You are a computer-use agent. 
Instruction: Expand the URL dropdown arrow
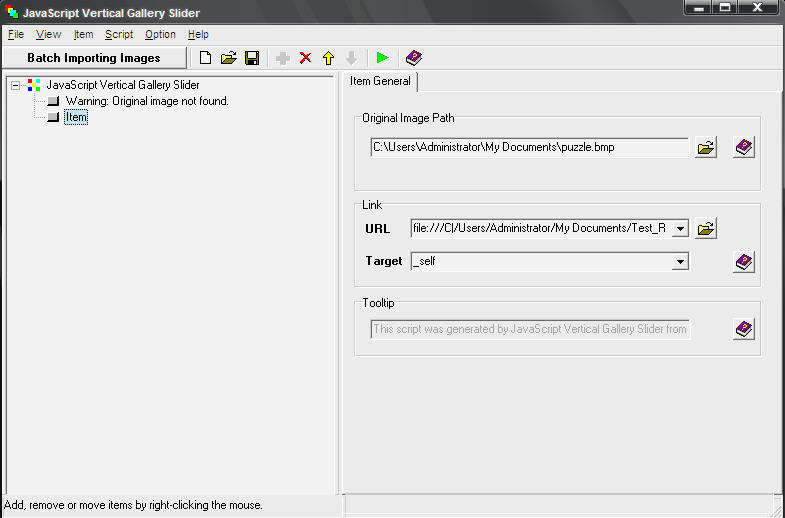pyautogui.click(x=680, y=229)
